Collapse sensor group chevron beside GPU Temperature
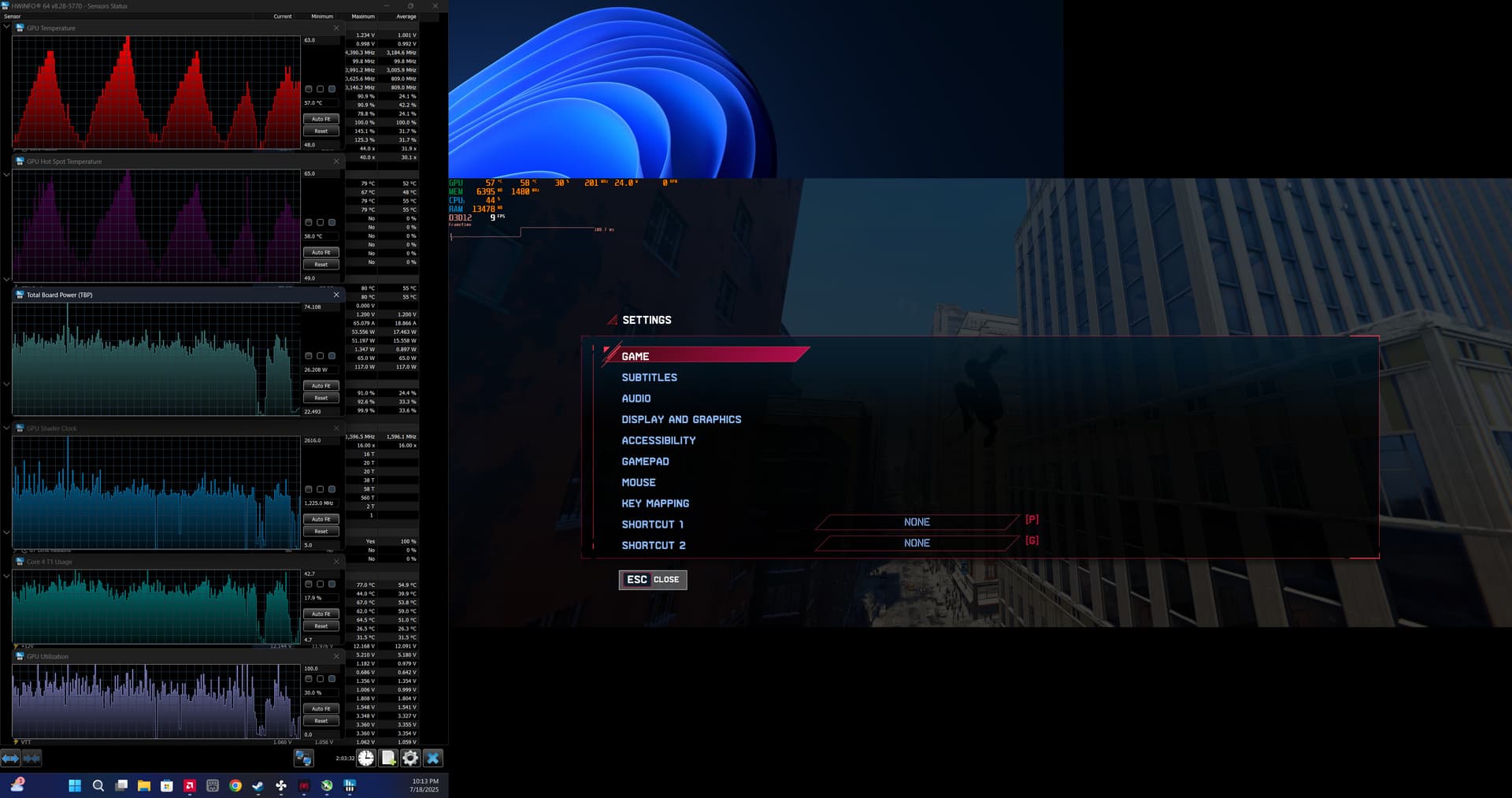The width and height of the screenshot is (1512, 798). (6, 28)
